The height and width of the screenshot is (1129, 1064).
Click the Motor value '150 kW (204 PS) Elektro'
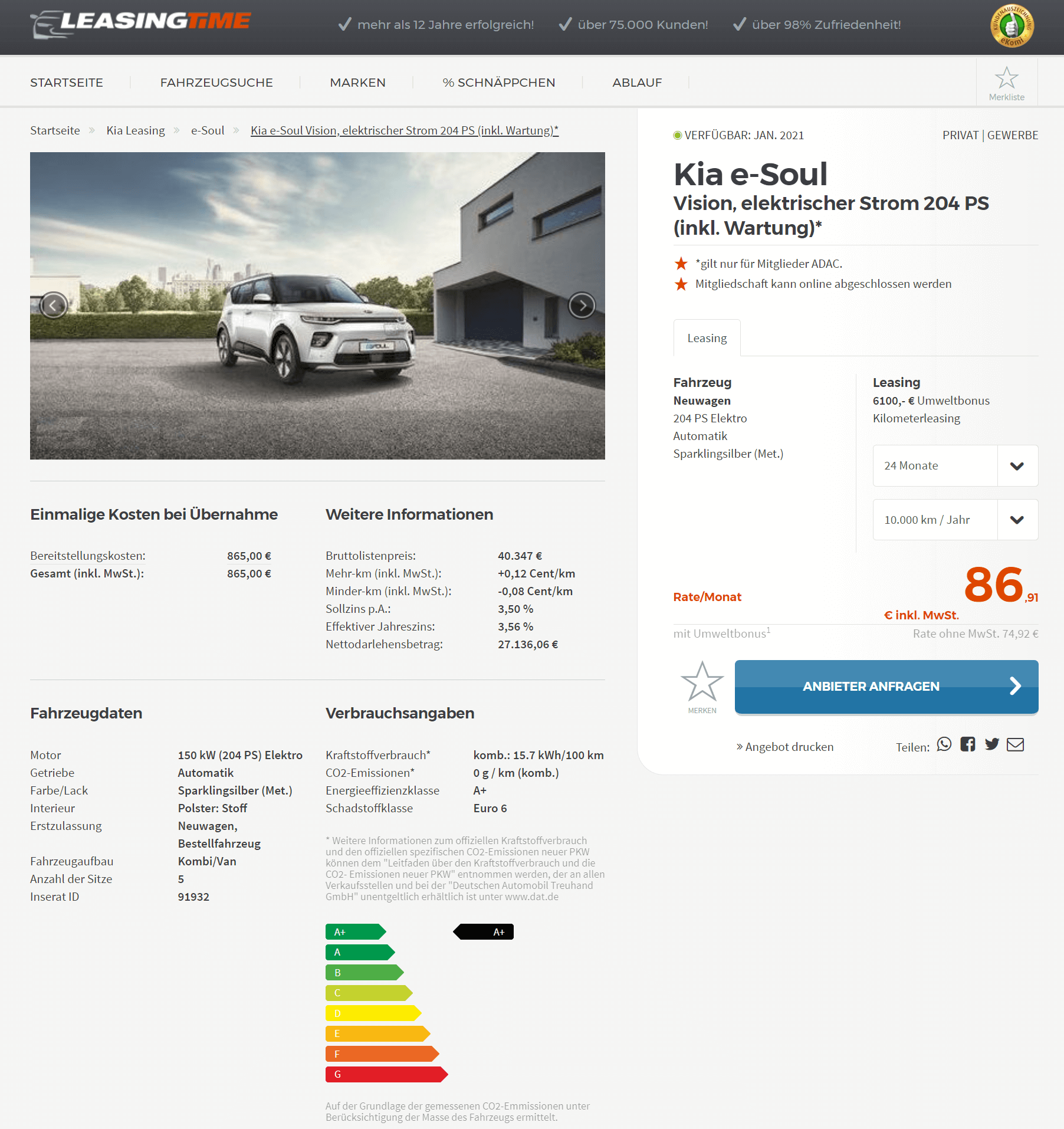[x=240, y=755]
